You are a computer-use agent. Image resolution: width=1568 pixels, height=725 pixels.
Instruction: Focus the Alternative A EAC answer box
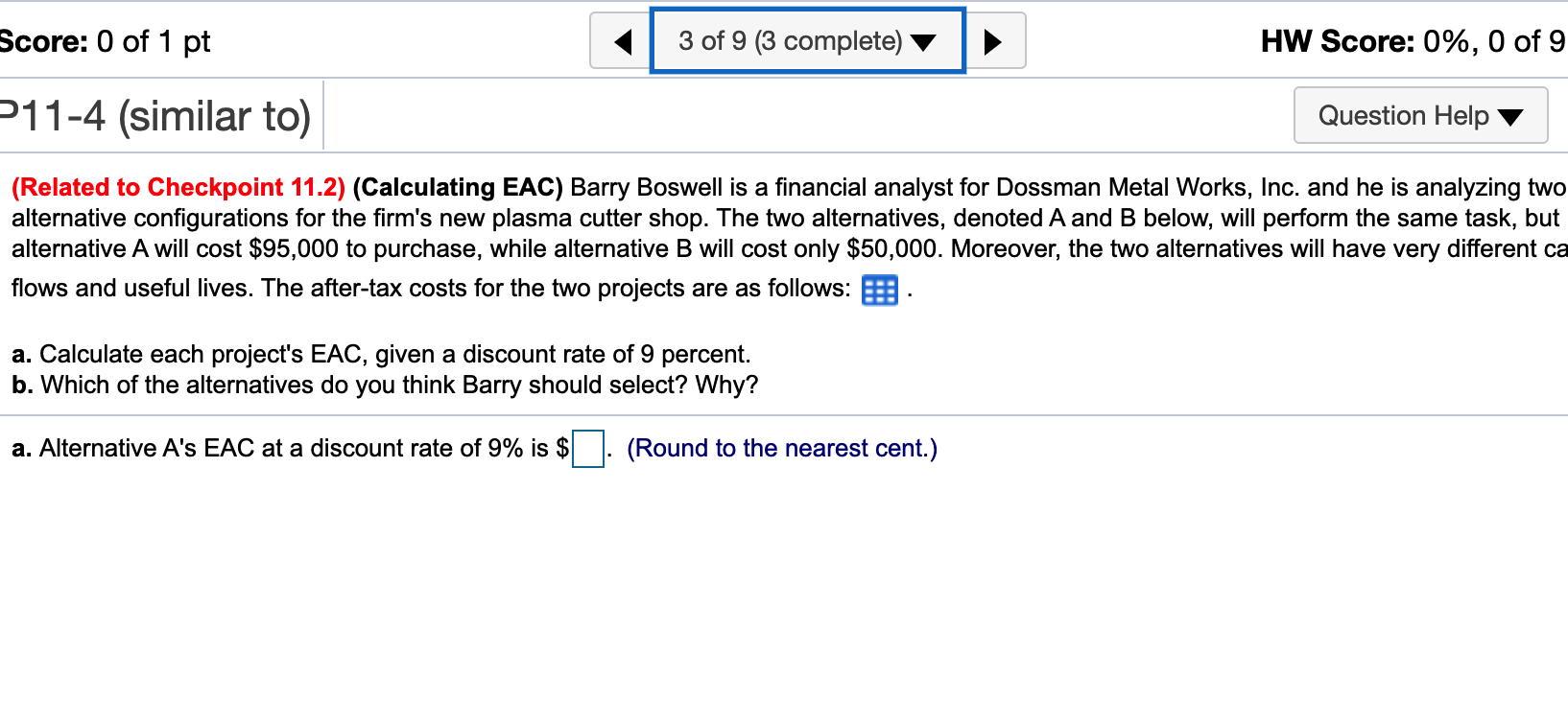pos(587,449)
